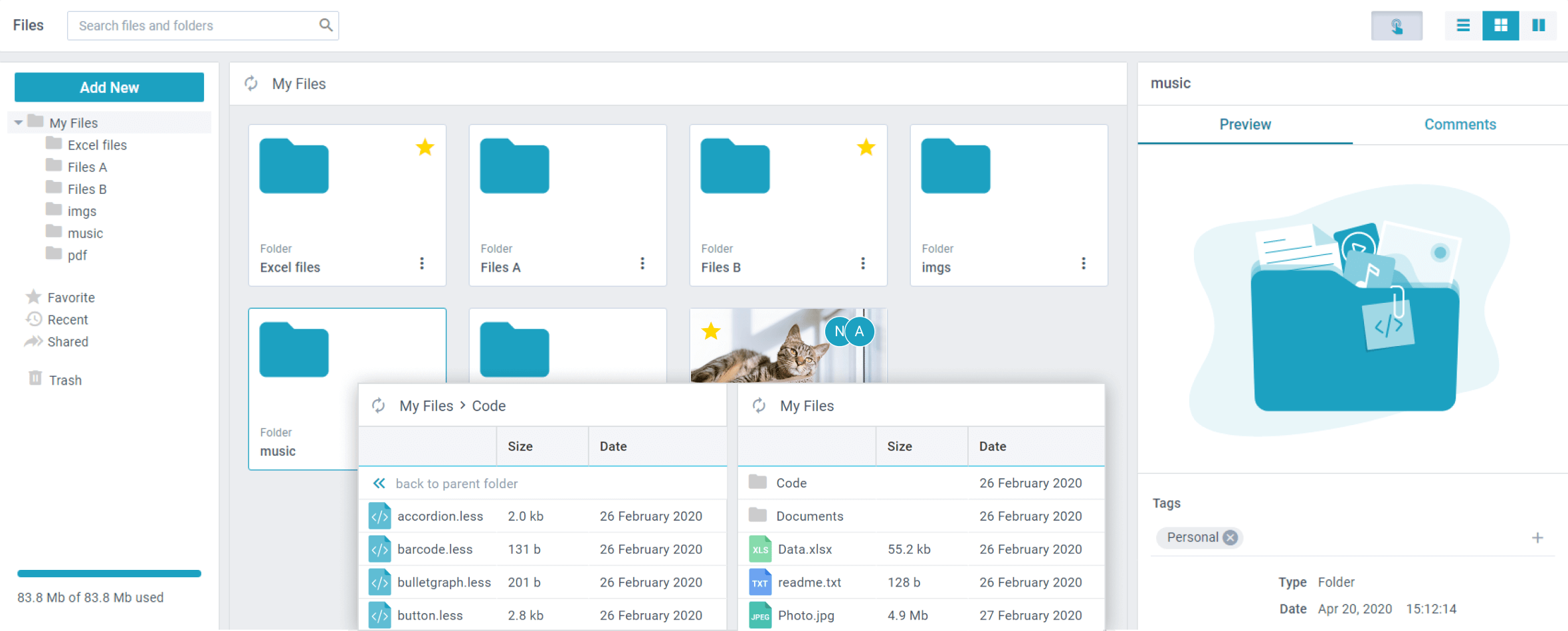This screenshot has width=1568, height=631.
Task: Switch to grid cards view
Action: (1500, 26)
